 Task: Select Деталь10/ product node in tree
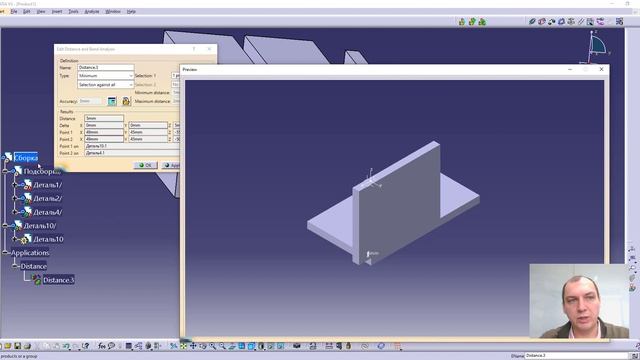click(40, 226)
